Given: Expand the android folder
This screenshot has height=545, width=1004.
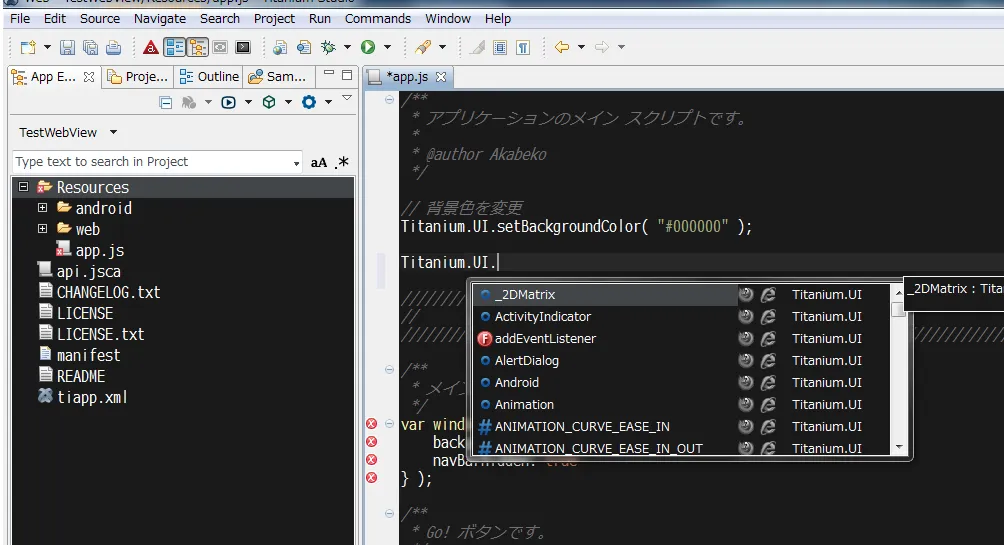Looking at the screenshot, I should pos(42,208).
